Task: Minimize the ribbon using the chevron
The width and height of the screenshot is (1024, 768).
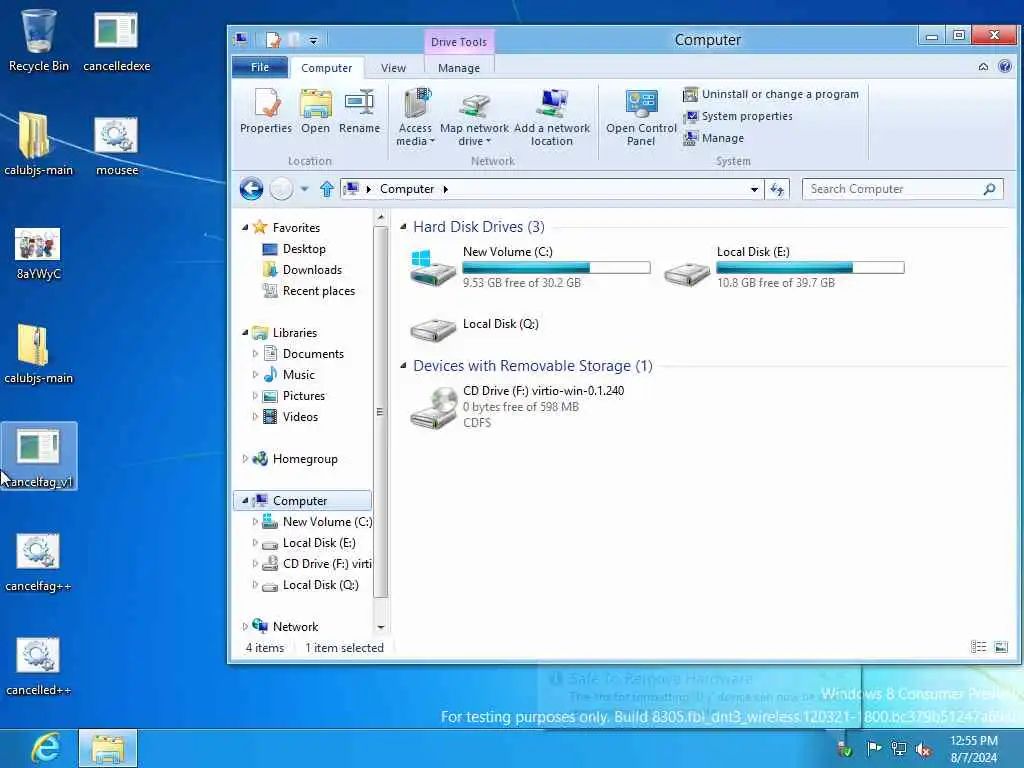Action: (x=983, y=67)
